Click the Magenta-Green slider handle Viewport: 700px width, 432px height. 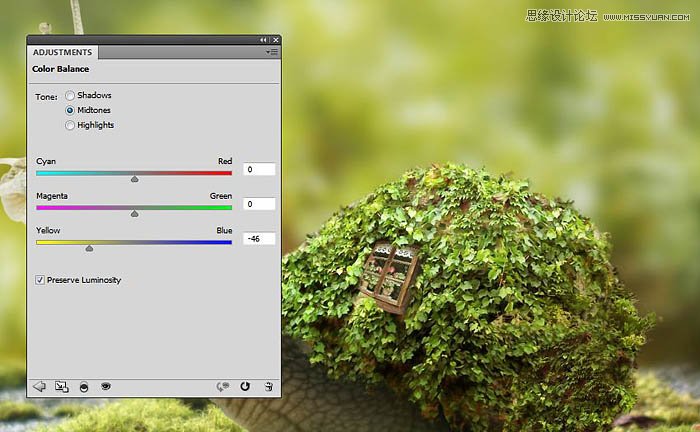pos(134,214)
